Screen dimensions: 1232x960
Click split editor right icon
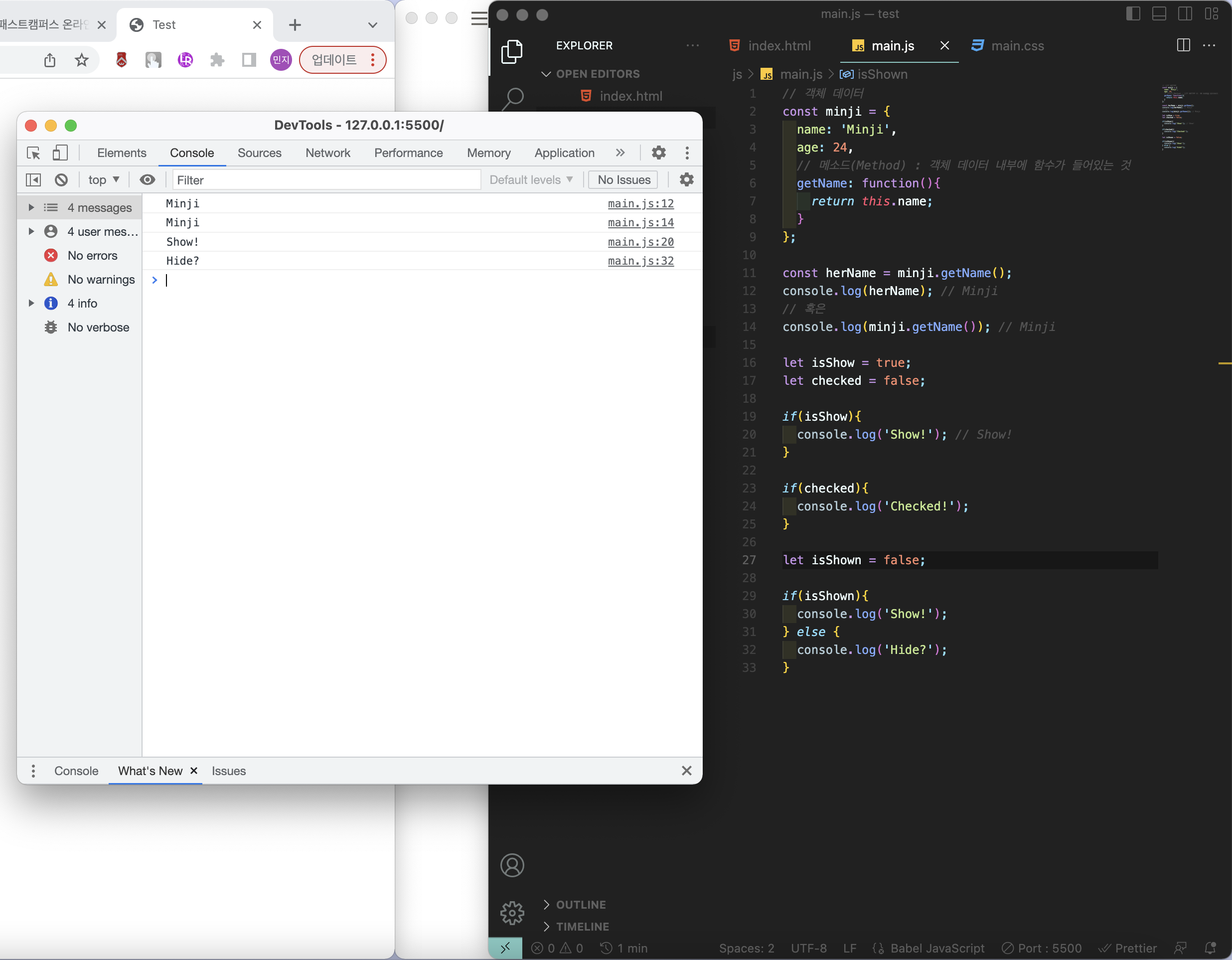pyautogui.click(x=1184, y=46)
